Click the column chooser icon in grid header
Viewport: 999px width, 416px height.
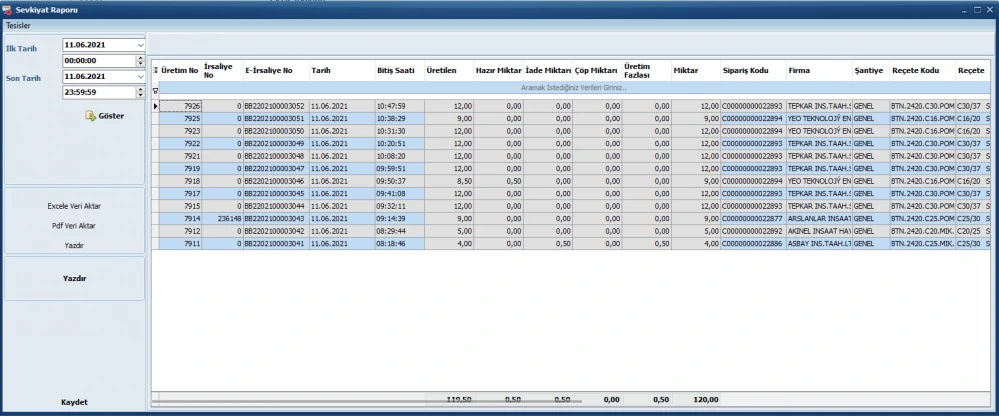coord(155,71)
